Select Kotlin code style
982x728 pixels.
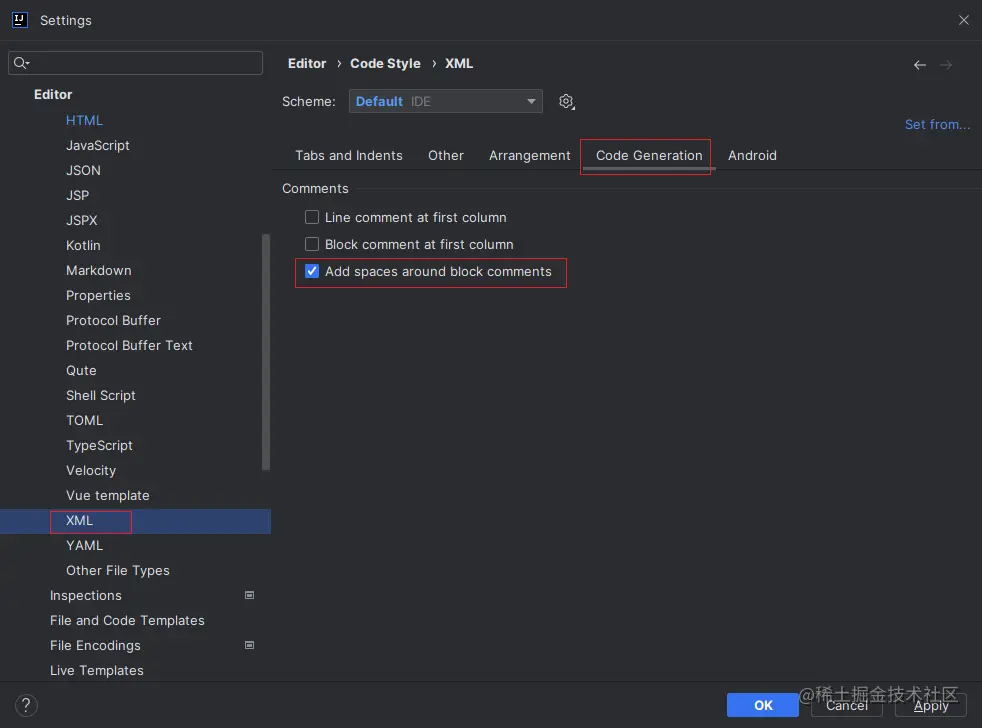click(83, 246)
